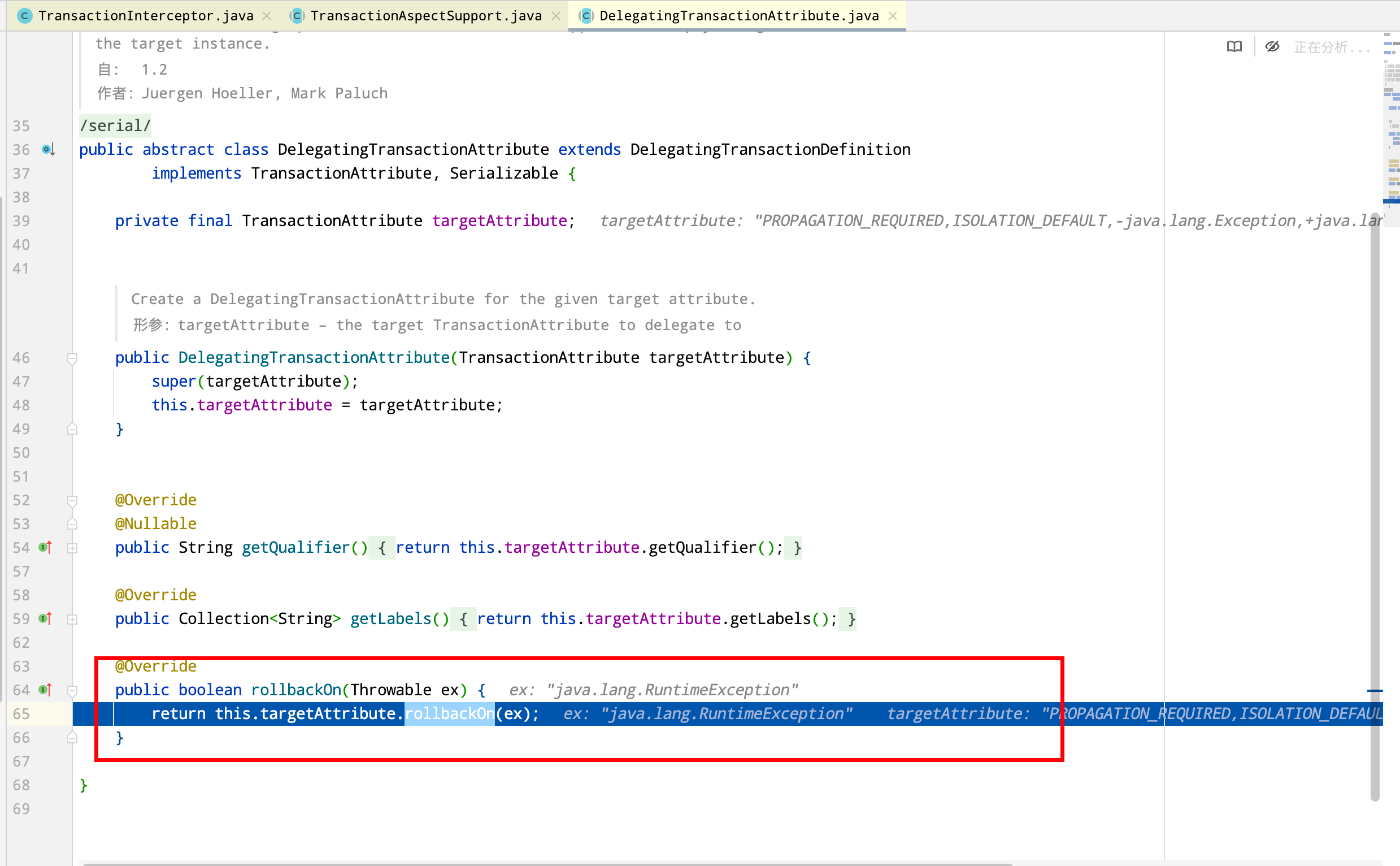Click the implements gutter icon on line 54
Screen dimensions: 1400x866
point(46,548)
